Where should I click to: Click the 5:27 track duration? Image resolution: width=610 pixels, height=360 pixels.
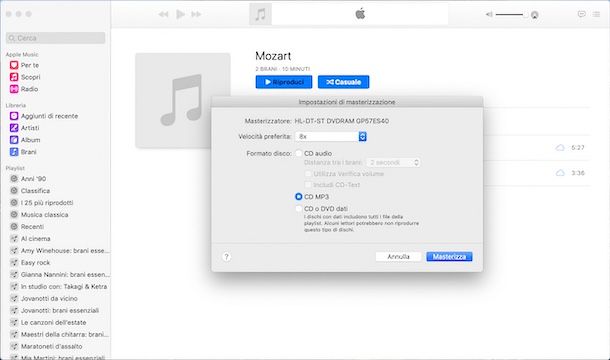click(578, 148)
